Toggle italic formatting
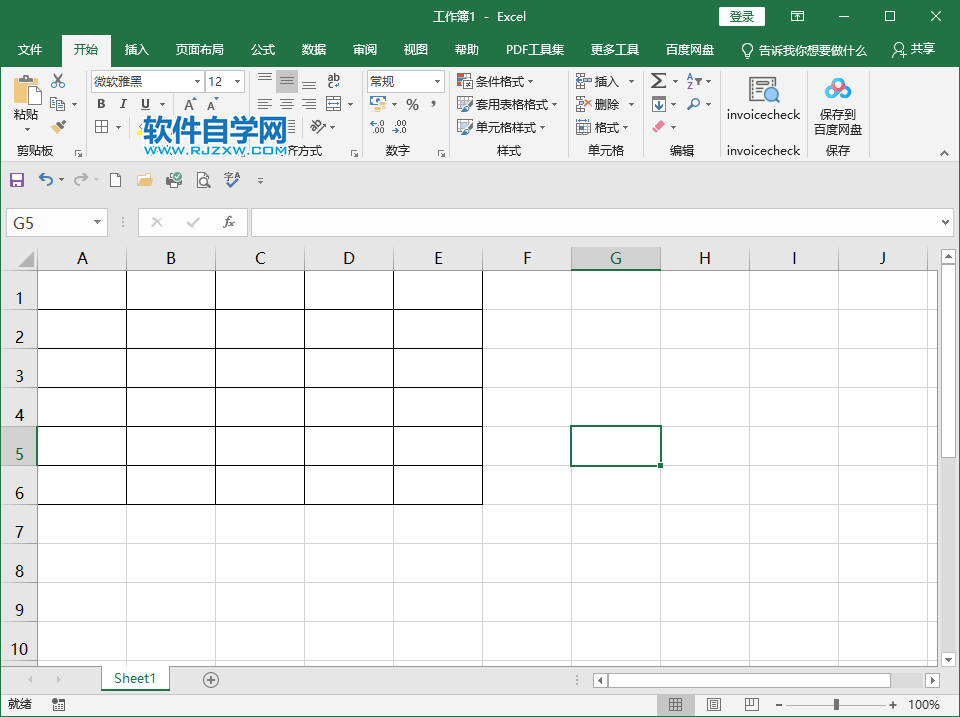960x717 pixels. (122, 103)
